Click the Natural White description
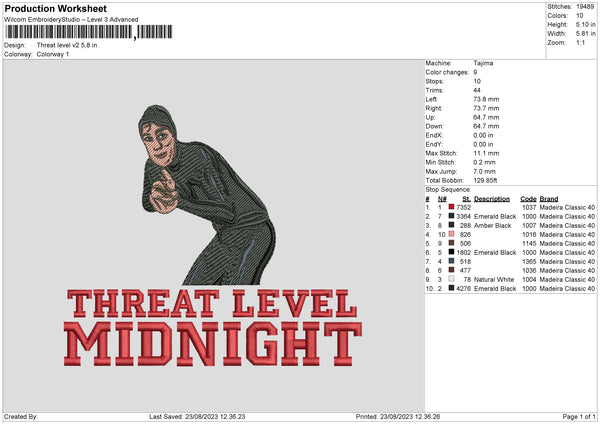 pyautogui.click(x=494, y=279)
